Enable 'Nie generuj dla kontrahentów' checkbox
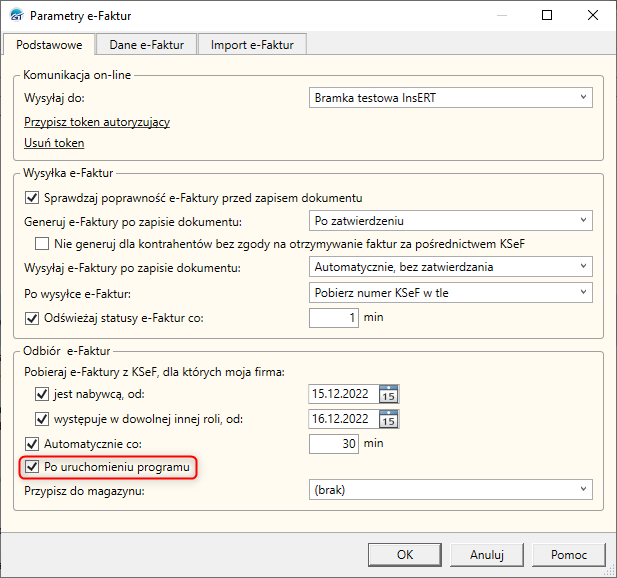Viewport: 617px width, 578px height. coord(42,243)
